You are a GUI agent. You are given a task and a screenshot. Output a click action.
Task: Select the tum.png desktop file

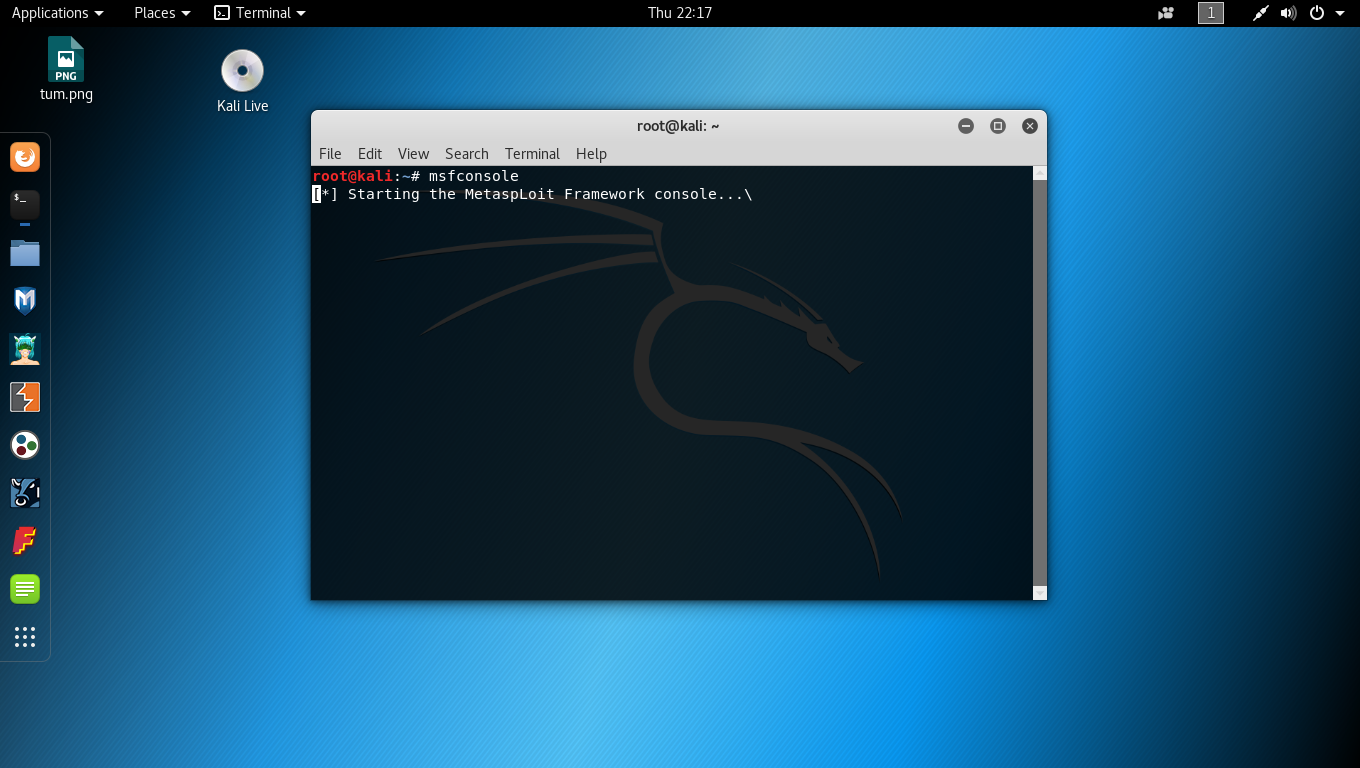click(x=66, y=69)
